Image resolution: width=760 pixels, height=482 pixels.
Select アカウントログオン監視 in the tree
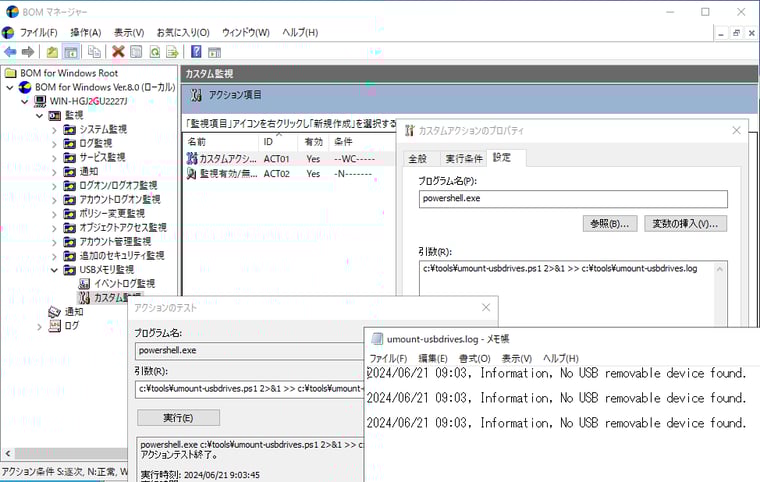(120, 200)
